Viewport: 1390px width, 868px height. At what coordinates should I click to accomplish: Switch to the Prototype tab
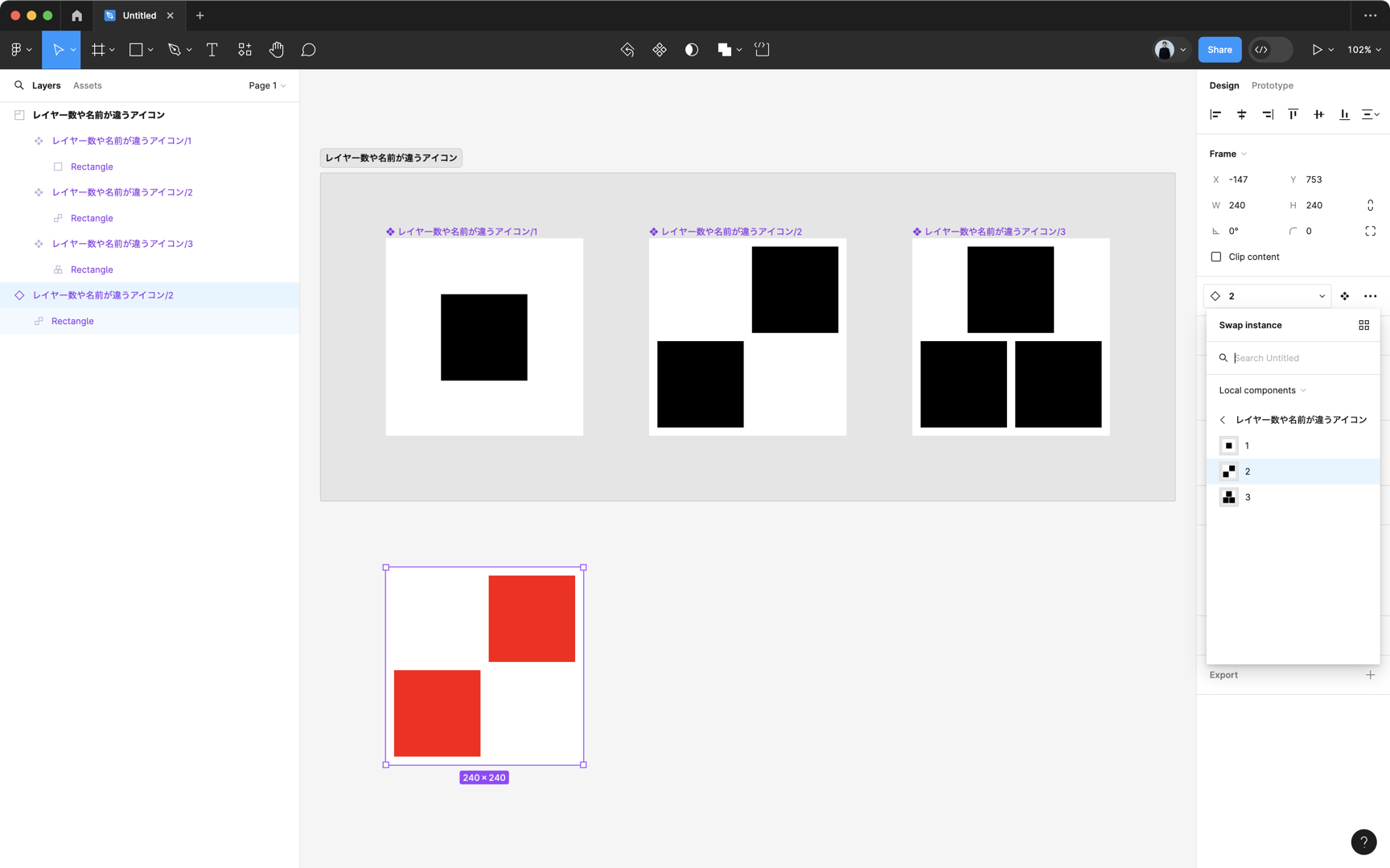coord(1273,85)
